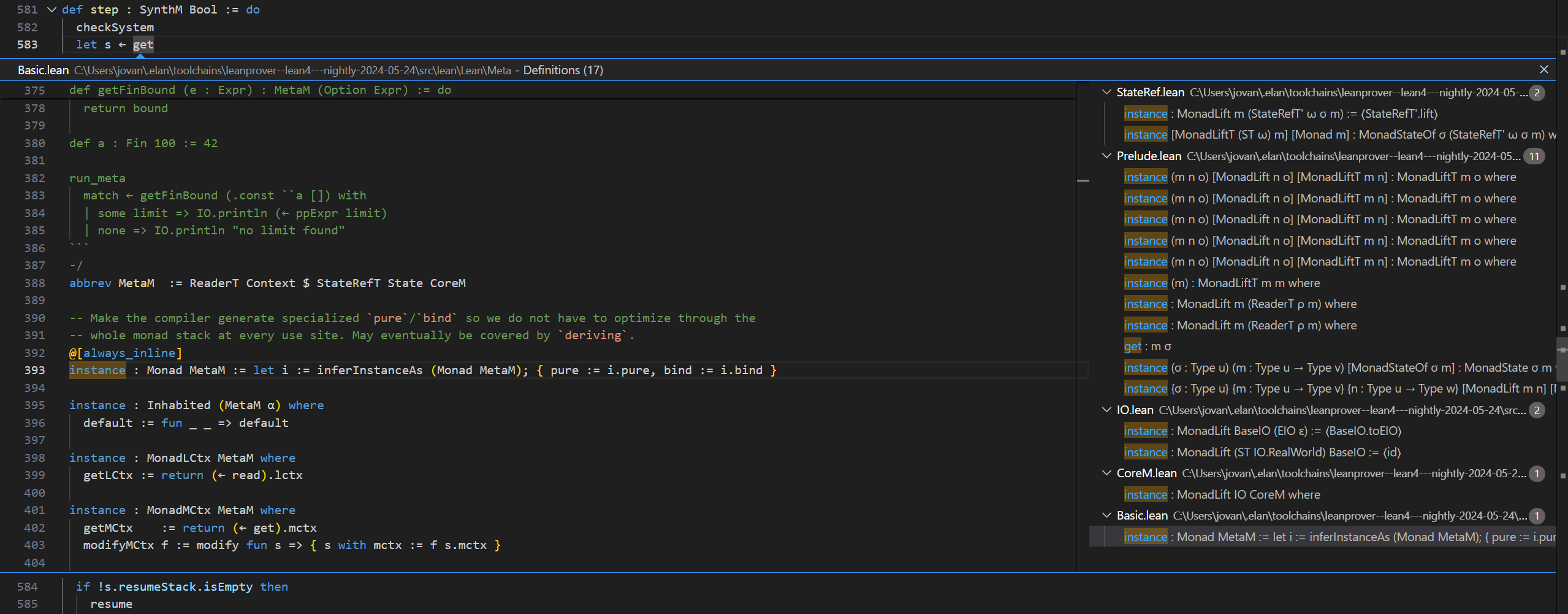Screen dimensions: 1568x614
Task: Click 'SynthM' type on line 581
Action: coord(161,10)
